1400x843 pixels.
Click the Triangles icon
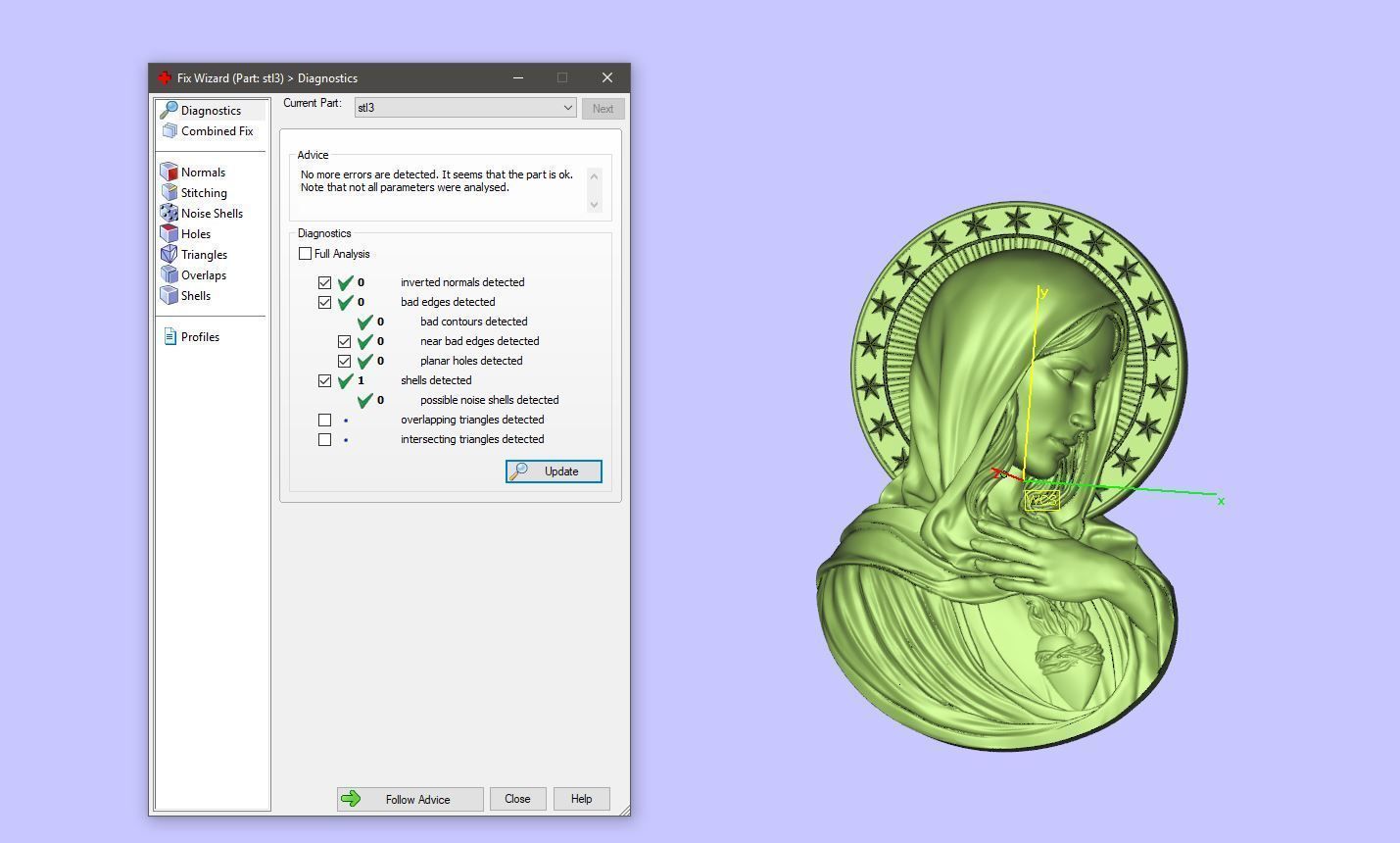pos(169,254)
